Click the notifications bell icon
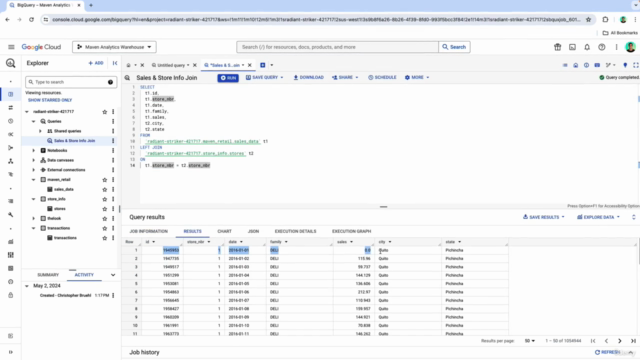Screen dimensions: 640x360 (x=587, y=47)
